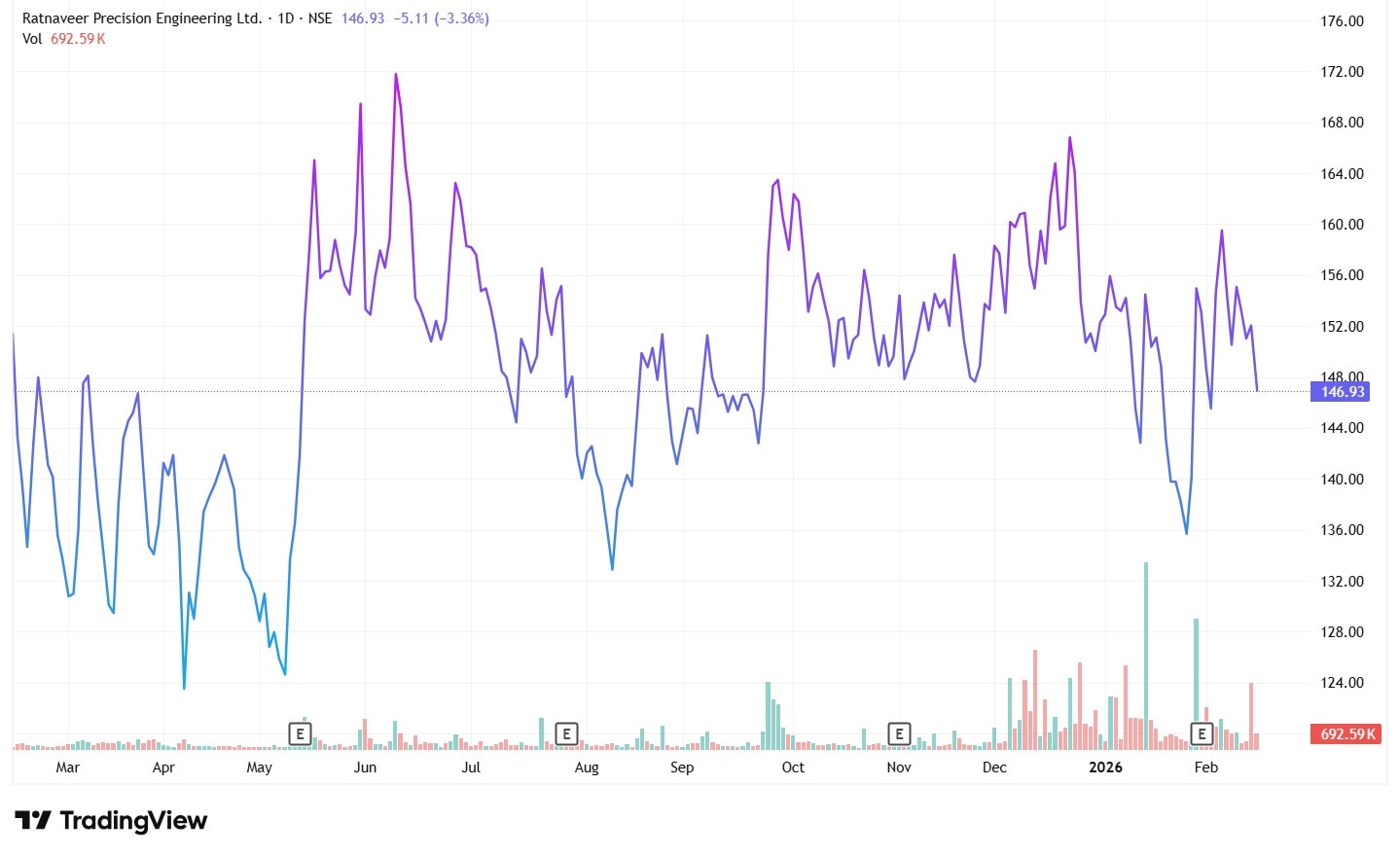Click the NSE exchange label
This screenshot has width=1400, height=857.
[x=320, y=18]
